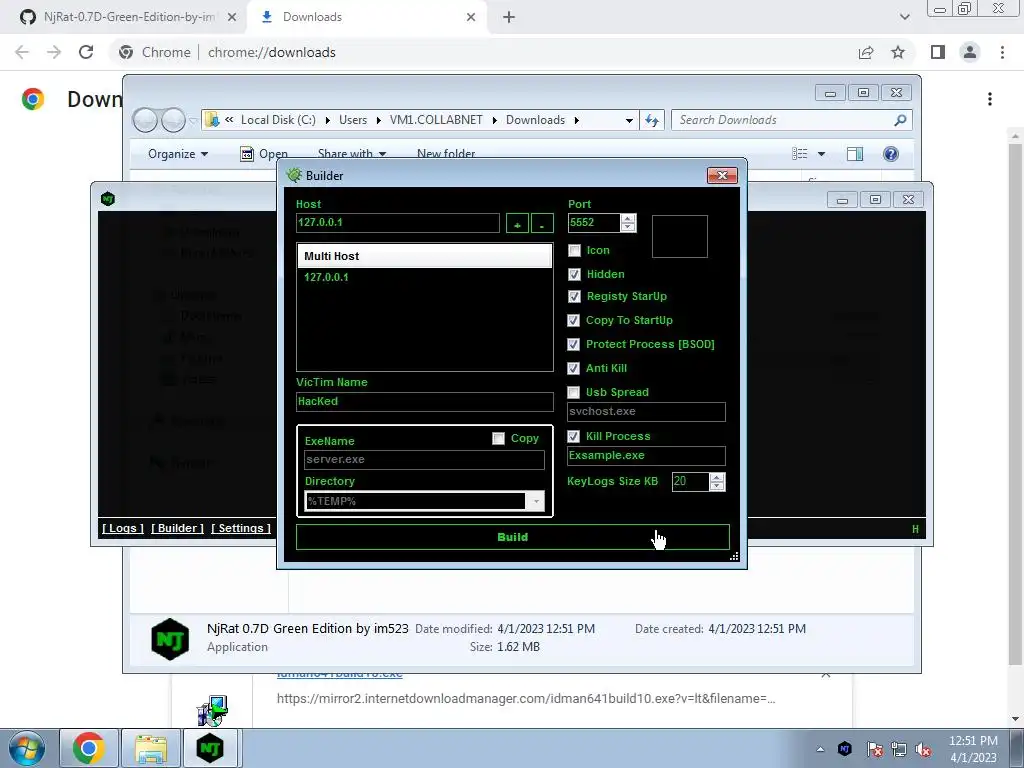Uncheck the Kill Process checkbox
The height and width of the screenshot is (768, 1024).
(x=574, y=436)
